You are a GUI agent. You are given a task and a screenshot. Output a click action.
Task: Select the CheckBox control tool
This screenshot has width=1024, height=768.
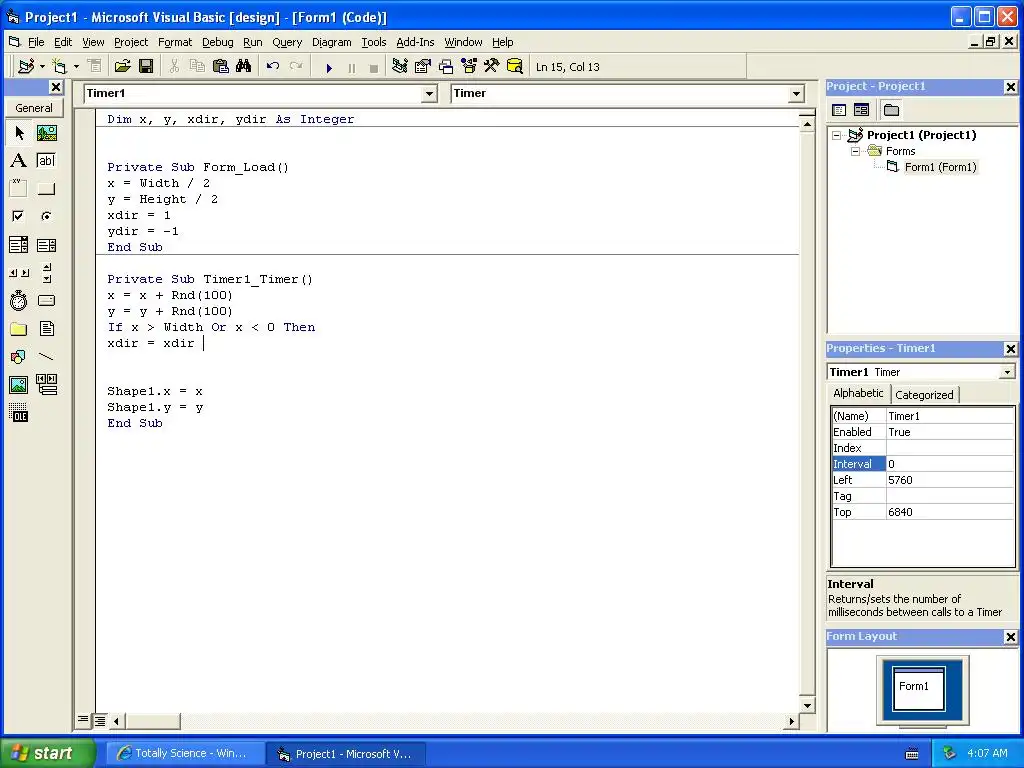tap(19, 216)
